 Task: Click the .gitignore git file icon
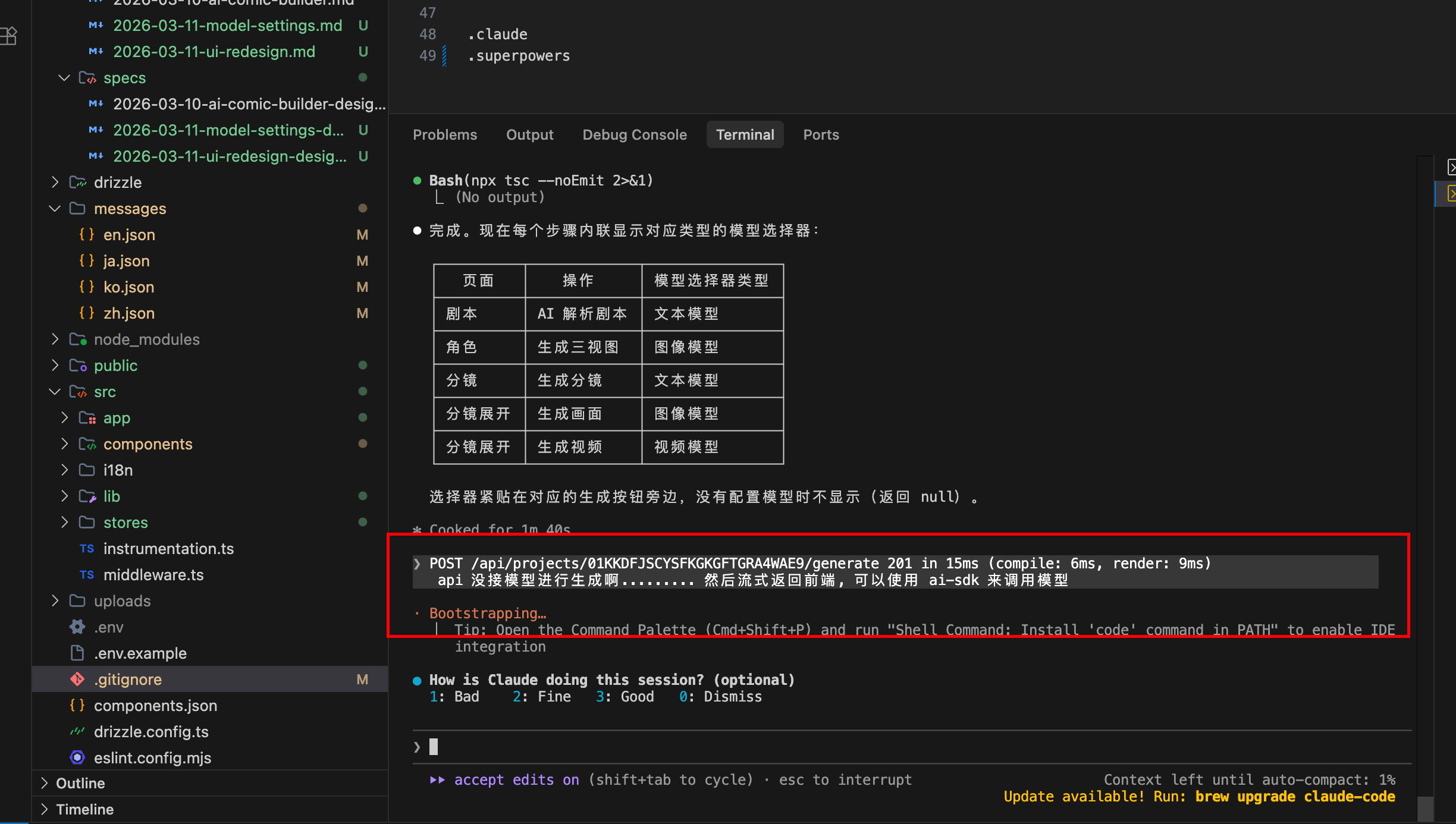click(77, 679)
